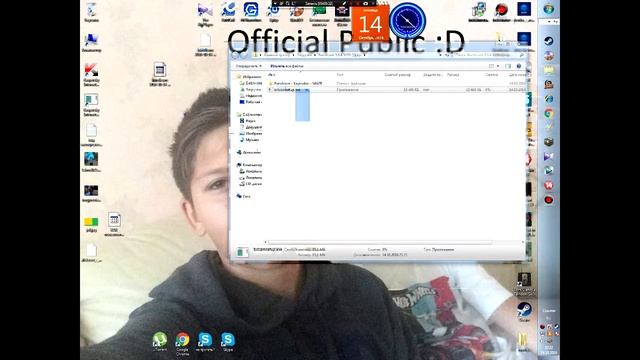The width and height of the screenshot is (640, 360).
Task: Open Internet Explorer from the taskbar
Action: [549, 99]
